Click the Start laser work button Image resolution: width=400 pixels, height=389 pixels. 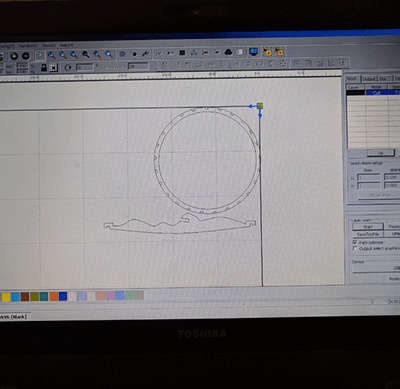point(368,227)
